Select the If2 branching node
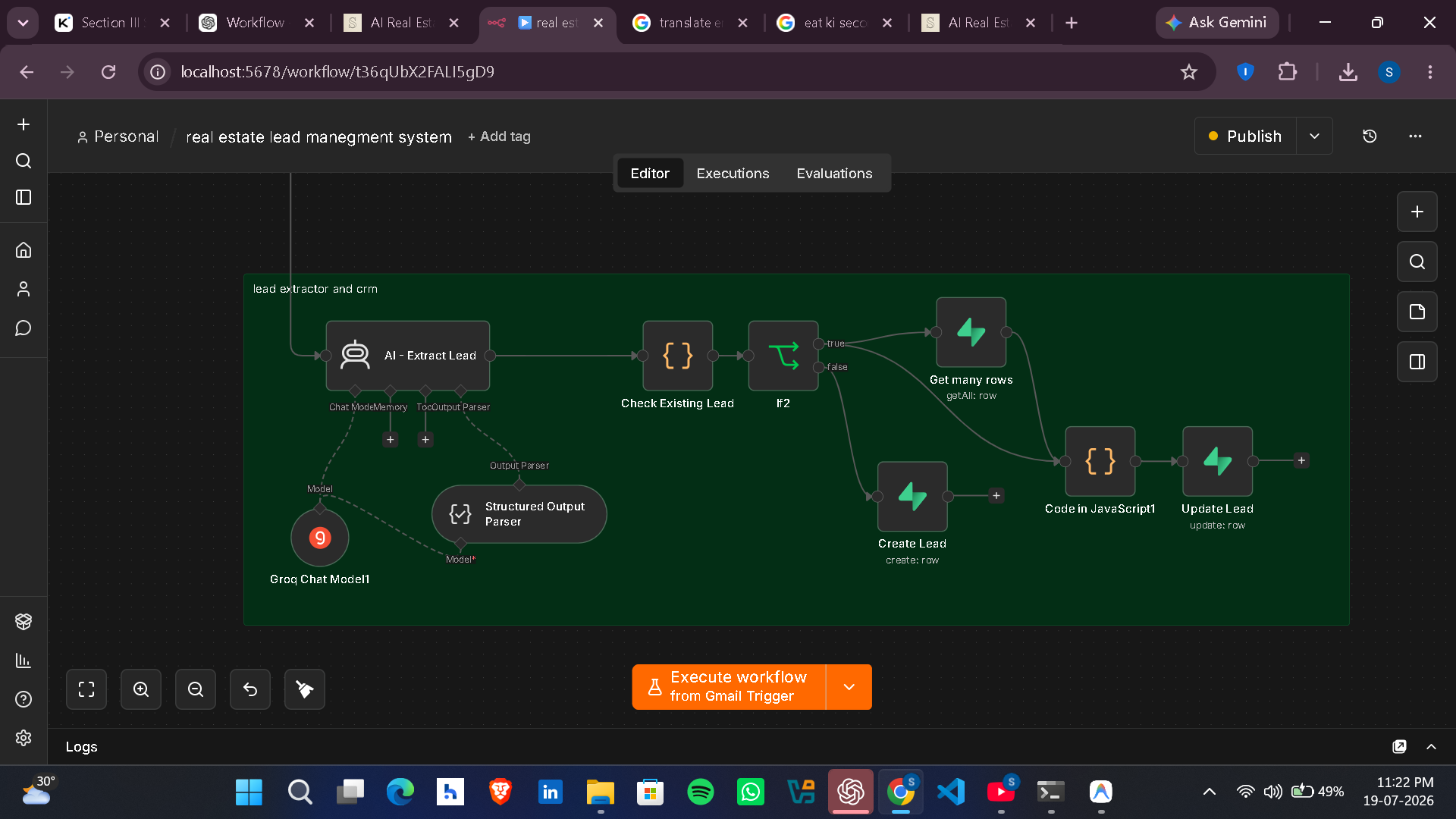 pyautogui.click(x=783, y=356)
